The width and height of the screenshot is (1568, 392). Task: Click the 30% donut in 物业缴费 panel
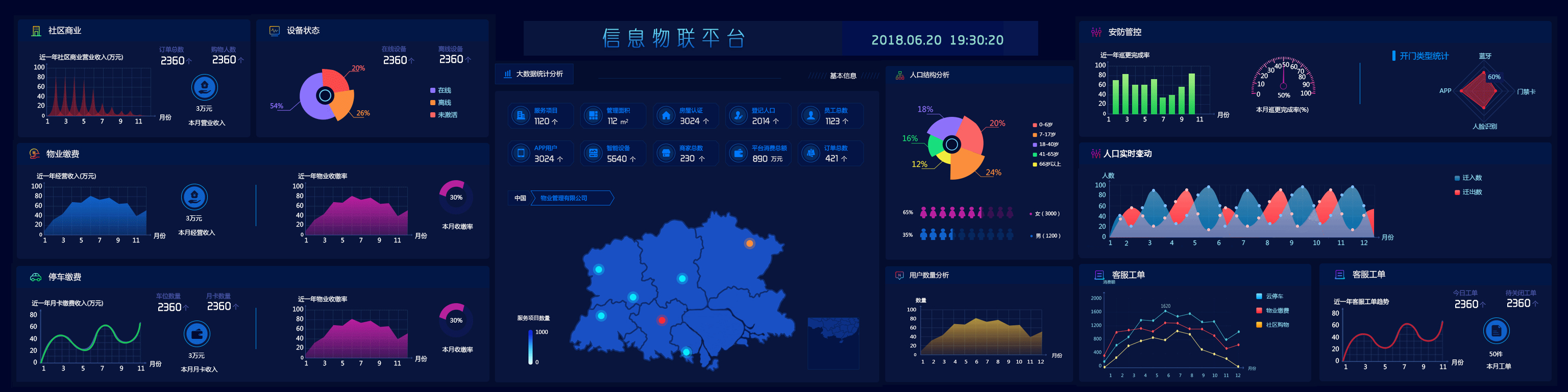click(455, 197)
